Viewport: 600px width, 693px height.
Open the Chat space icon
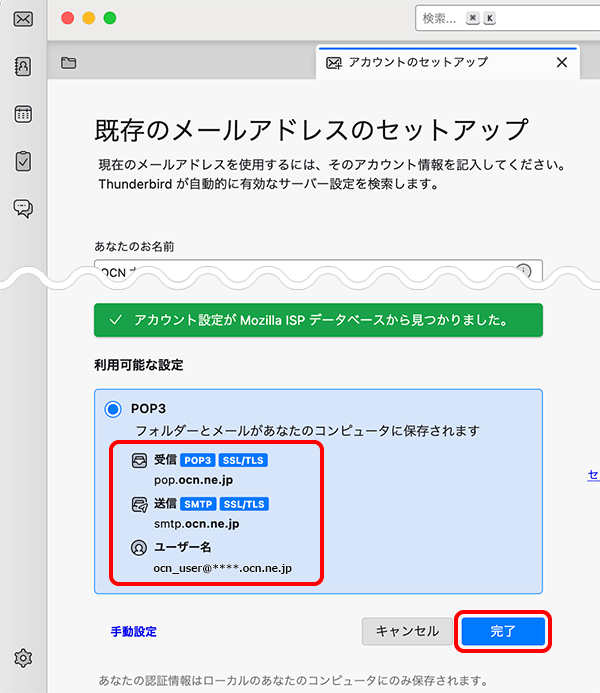[x=23, y=208]
